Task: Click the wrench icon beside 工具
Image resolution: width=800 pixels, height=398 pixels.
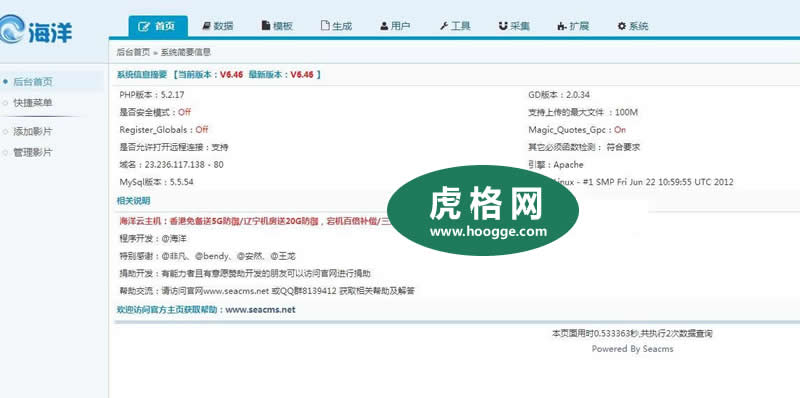Action: coord(444,26)
